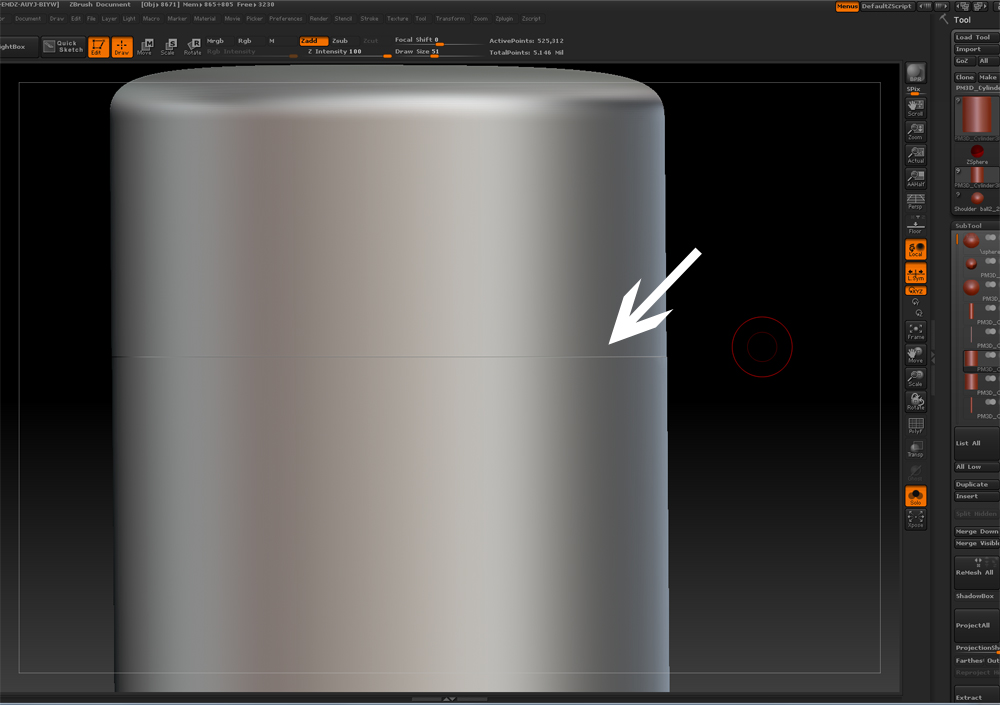Enable the Mrgb channel button
The image size is (1000, 705).
click(x=216, y=41)
